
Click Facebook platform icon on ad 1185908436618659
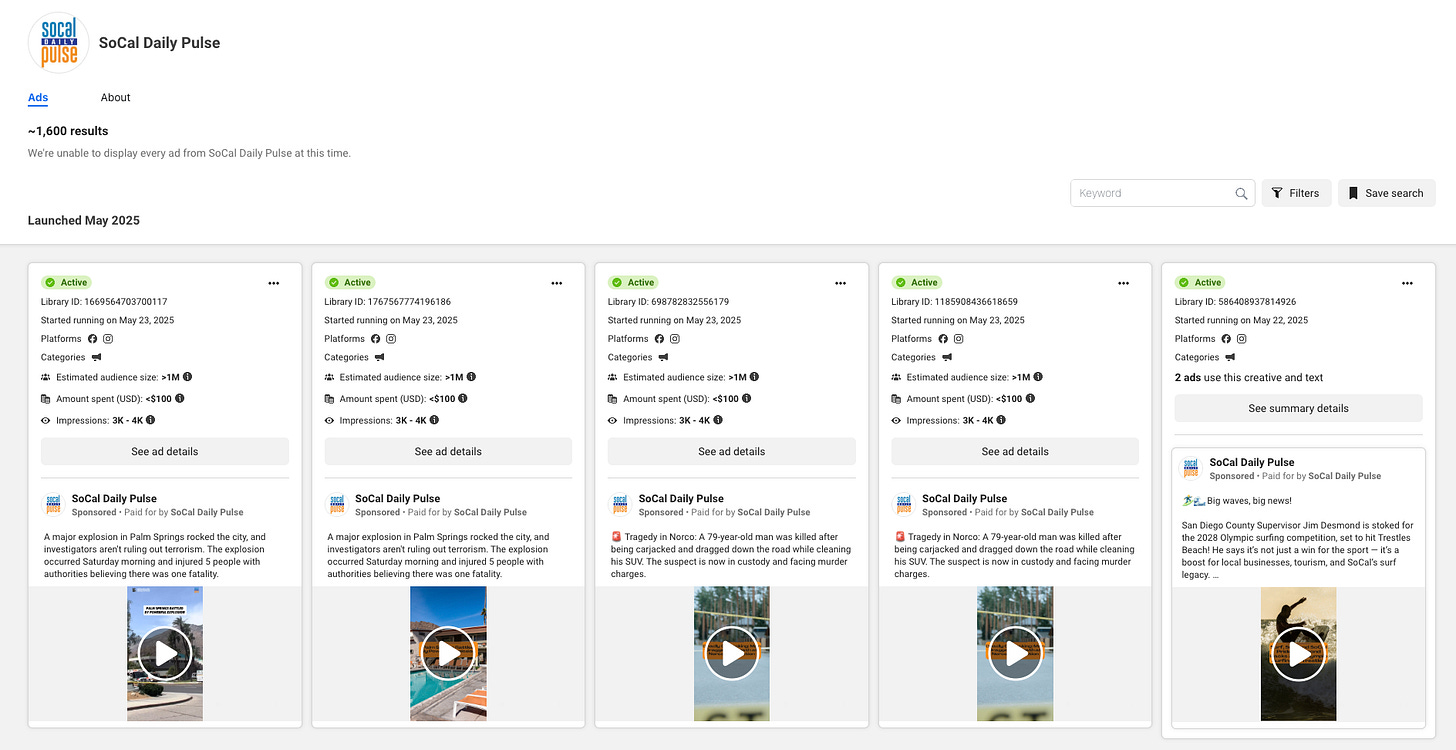pyautogui.click(x=943, y=339)
